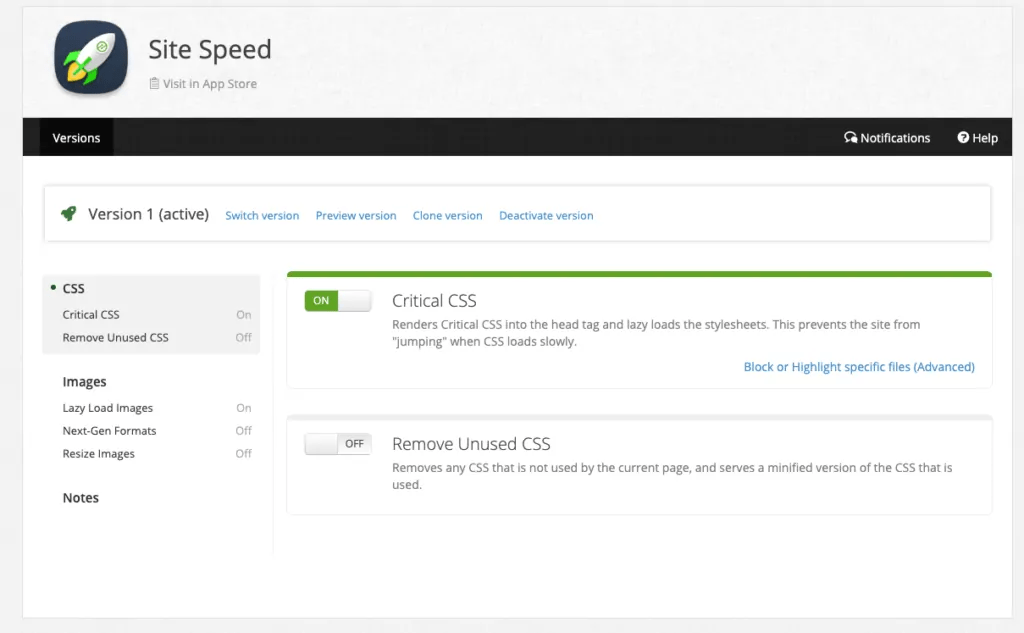Click the On status beside Lazy Load Images

(244, 408)
